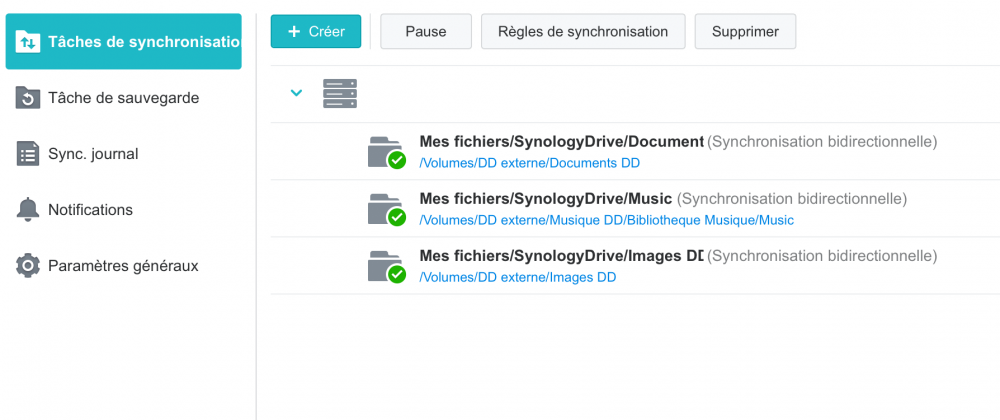
Task: Click the Images DD task folder icon
Action: [x=385, y=266]
